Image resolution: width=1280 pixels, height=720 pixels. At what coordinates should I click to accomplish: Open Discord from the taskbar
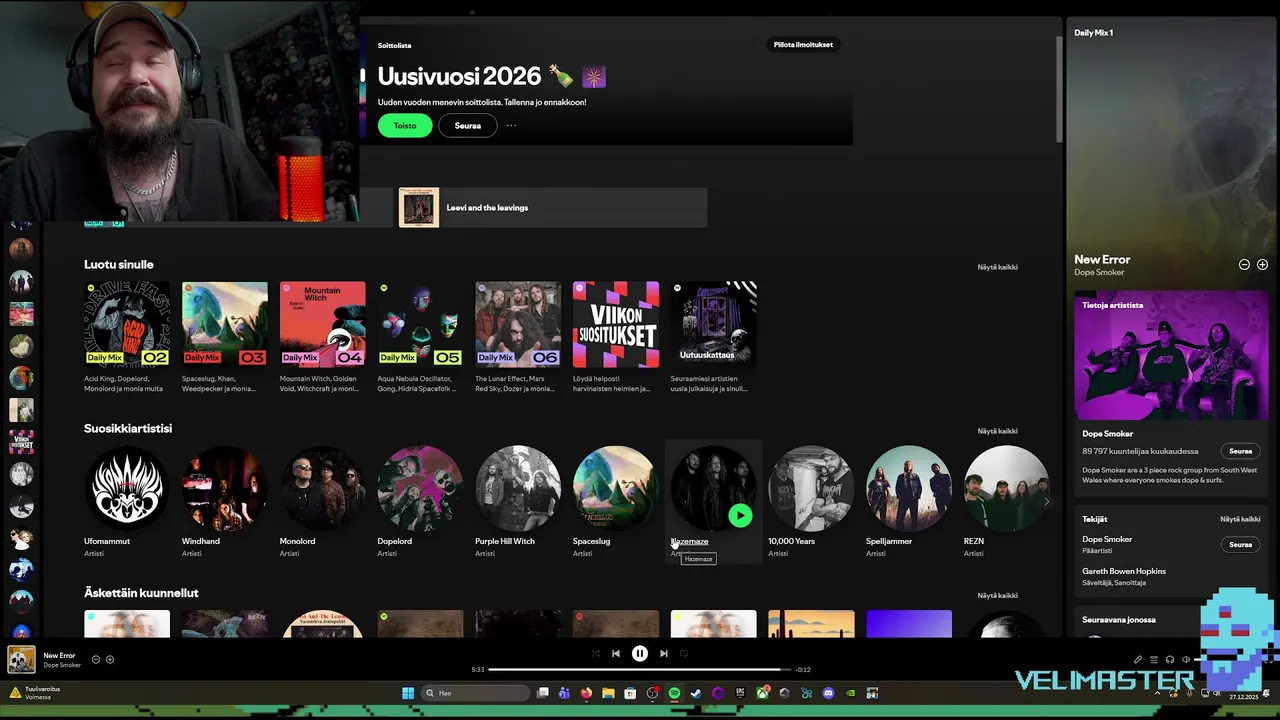tap(828, 693)
